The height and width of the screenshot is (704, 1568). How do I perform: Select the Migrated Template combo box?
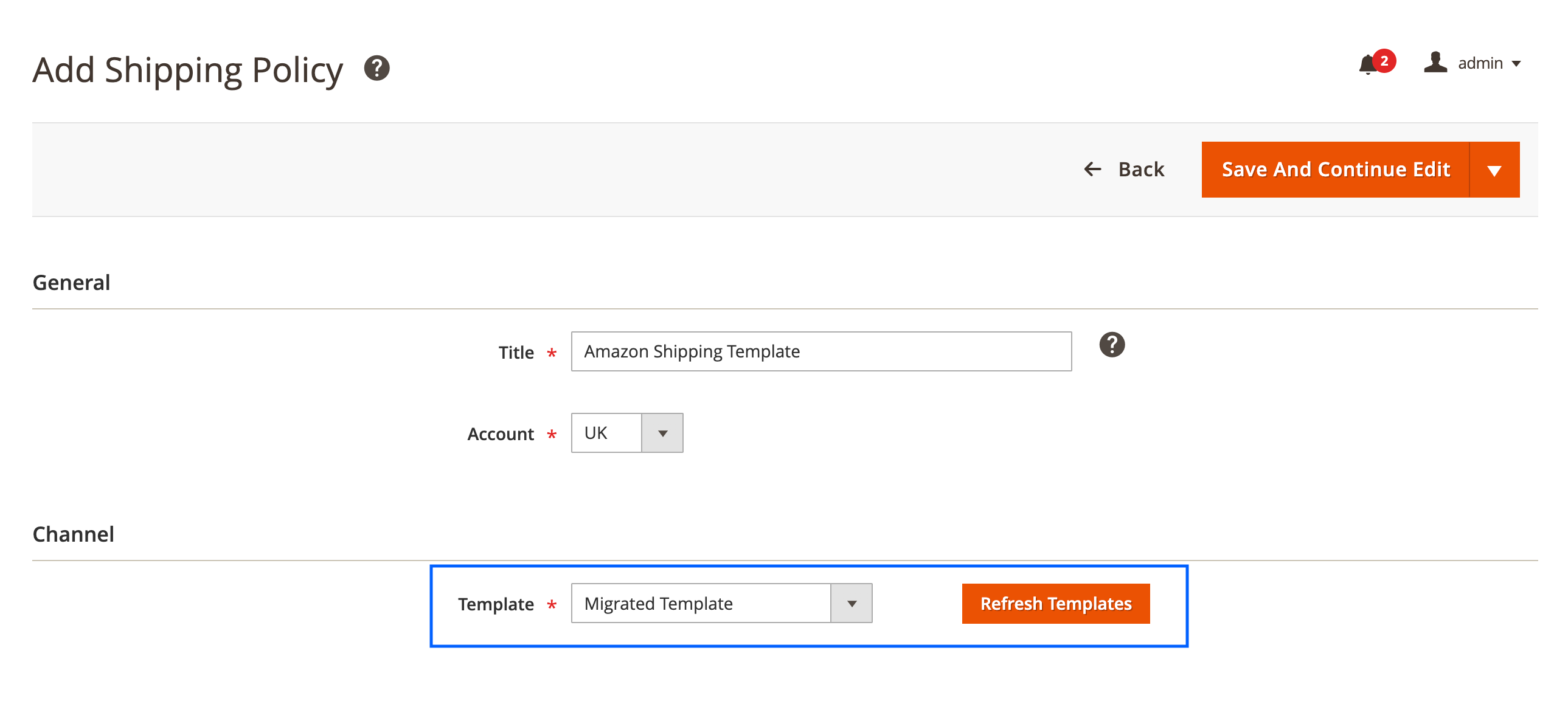(x=700, y=604)
